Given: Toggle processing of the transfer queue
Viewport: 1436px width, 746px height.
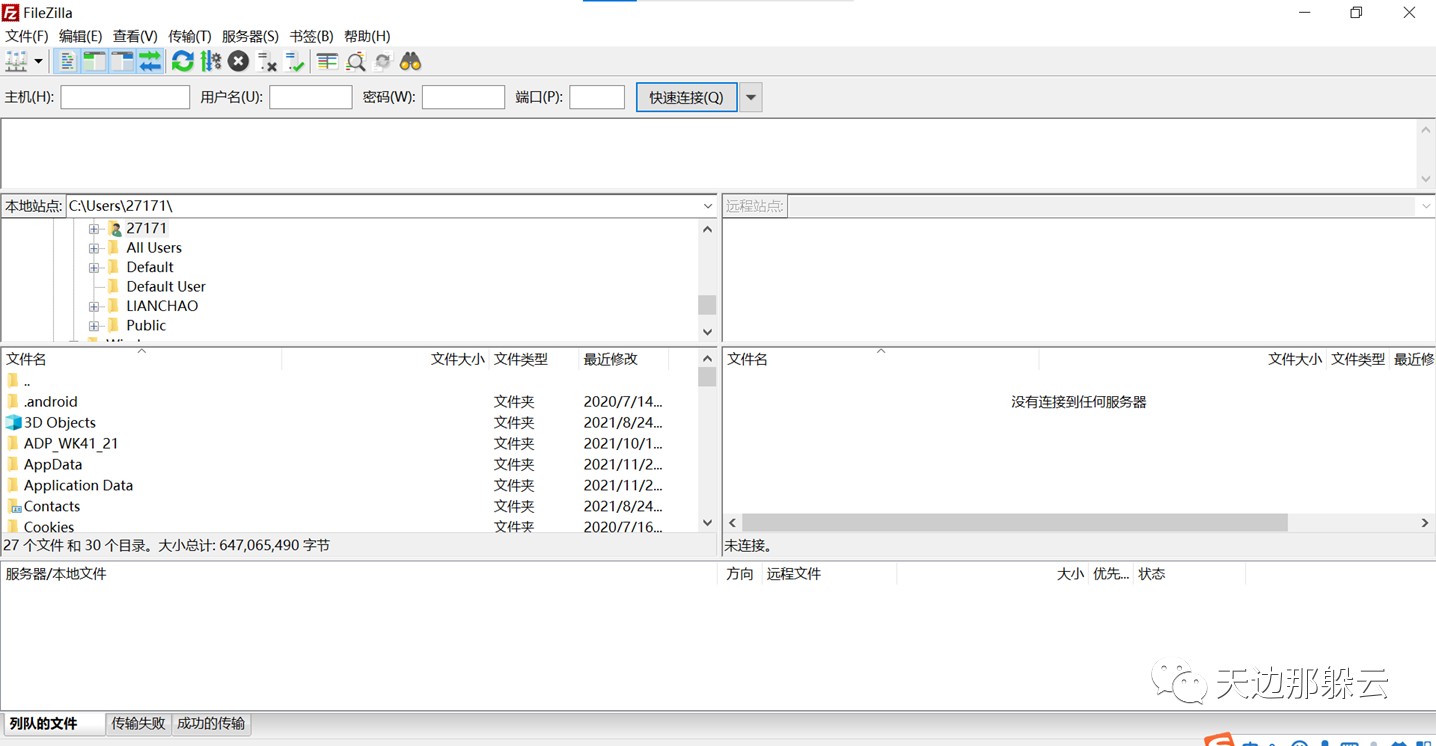Looking at the screenshot, I should point(211,62).
